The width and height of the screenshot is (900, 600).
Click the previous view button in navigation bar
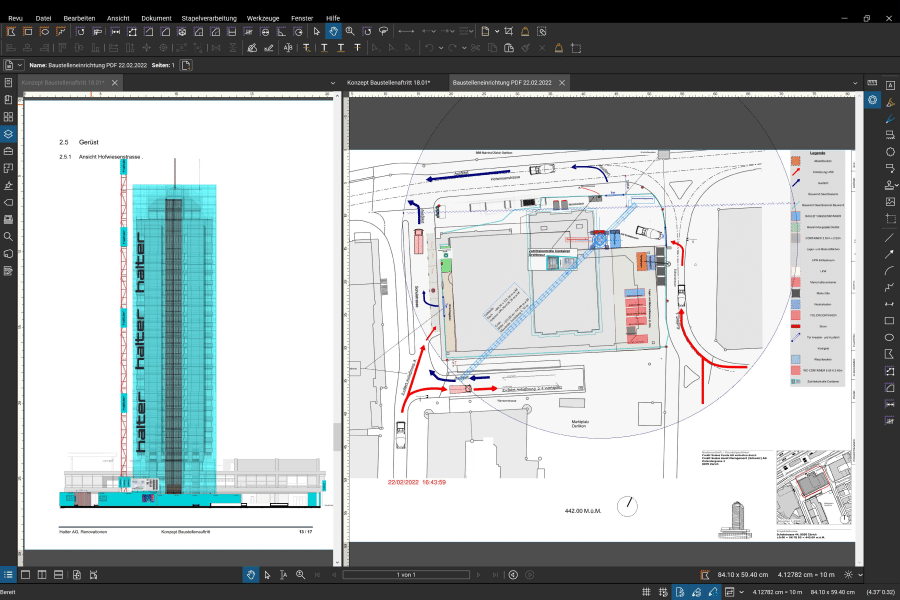pos(513,575)
